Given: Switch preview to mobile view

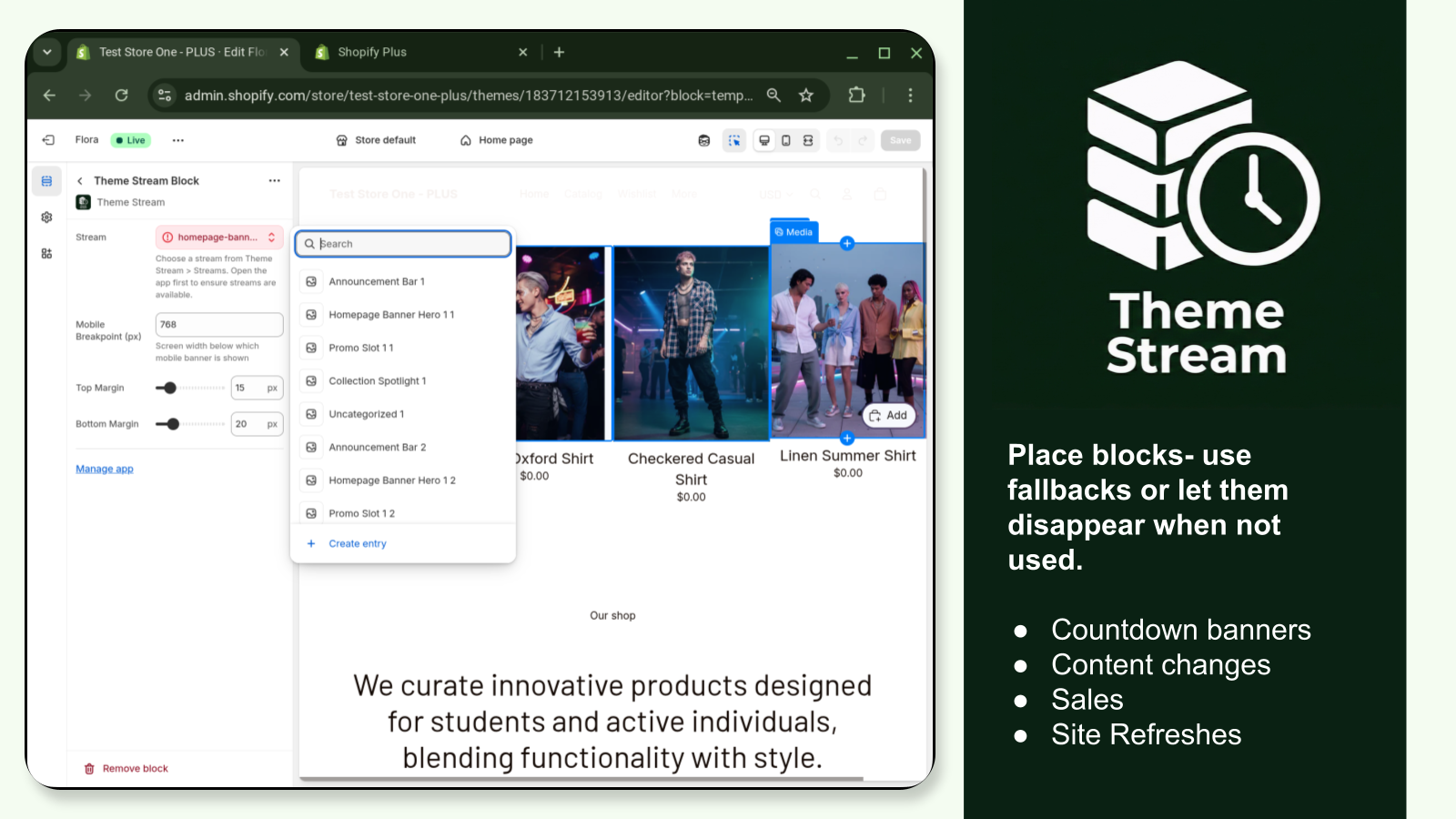Looking at the screenshot, I should (x=785, y=140).
